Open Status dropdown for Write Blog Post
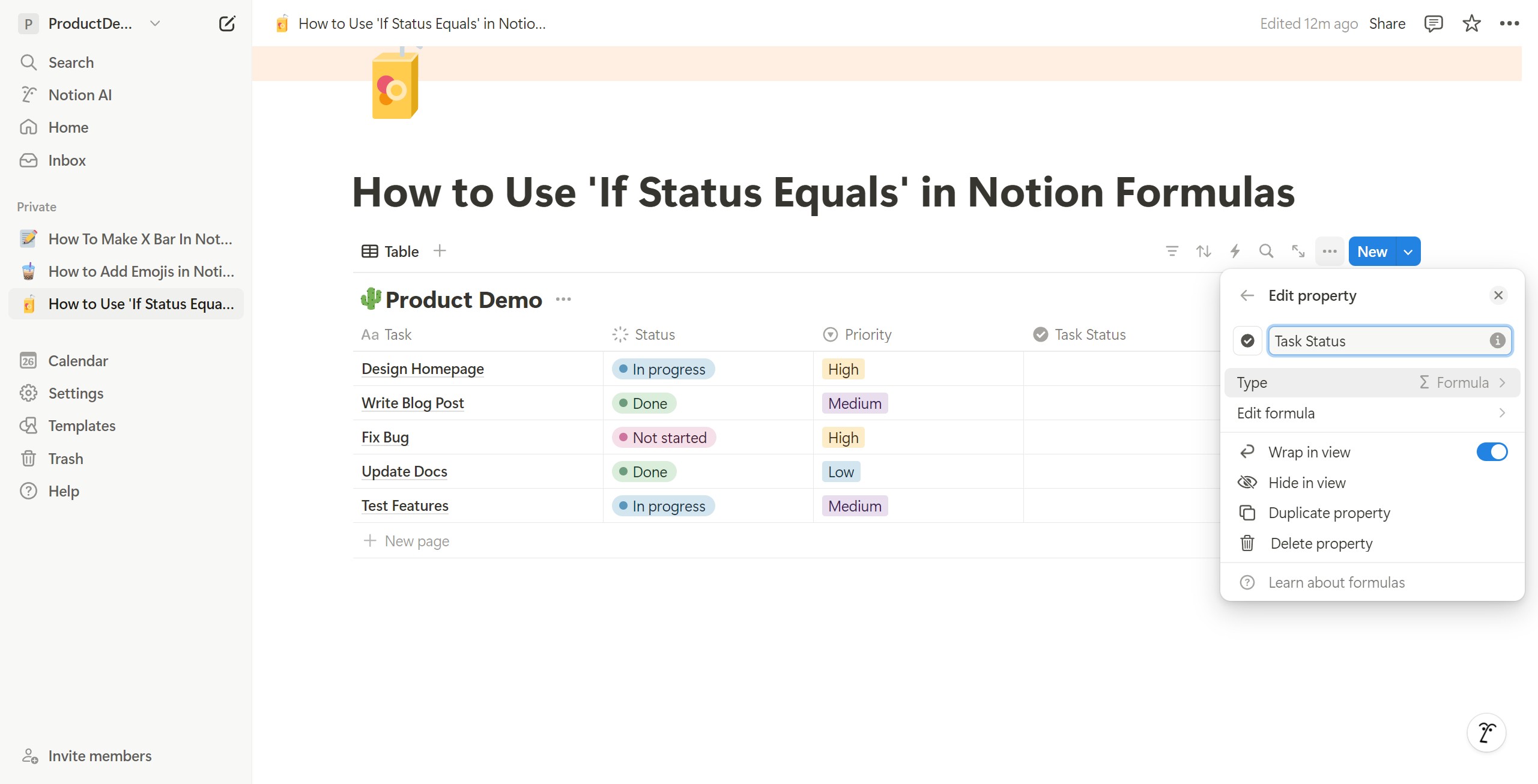Screen dimensions: 1538x784 click(x=644, y=403)
